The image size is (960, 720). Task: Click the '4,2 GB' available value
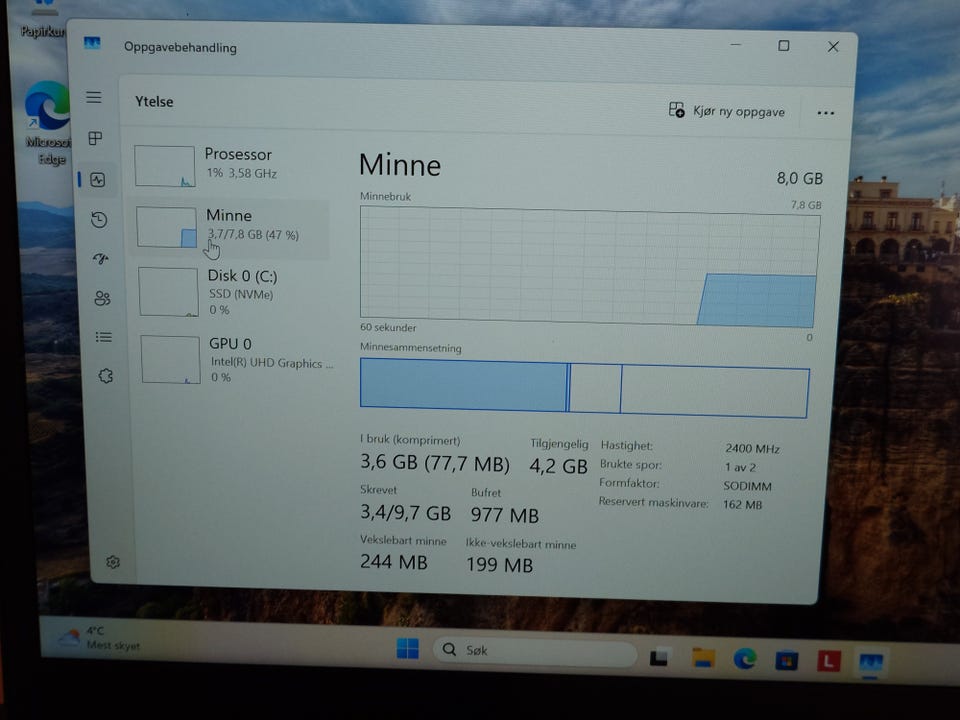pos(558,467)
